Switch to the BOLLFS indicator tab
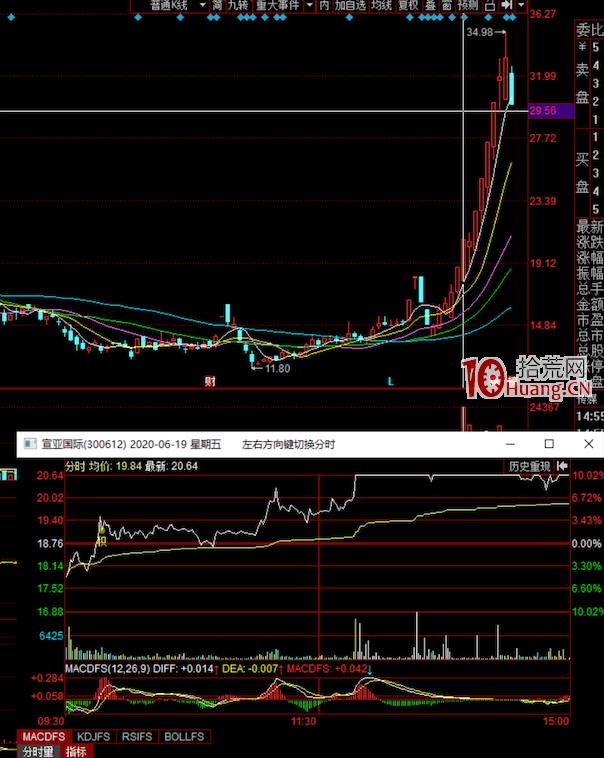The image size is (604, 758). click(x=184, y=737)
